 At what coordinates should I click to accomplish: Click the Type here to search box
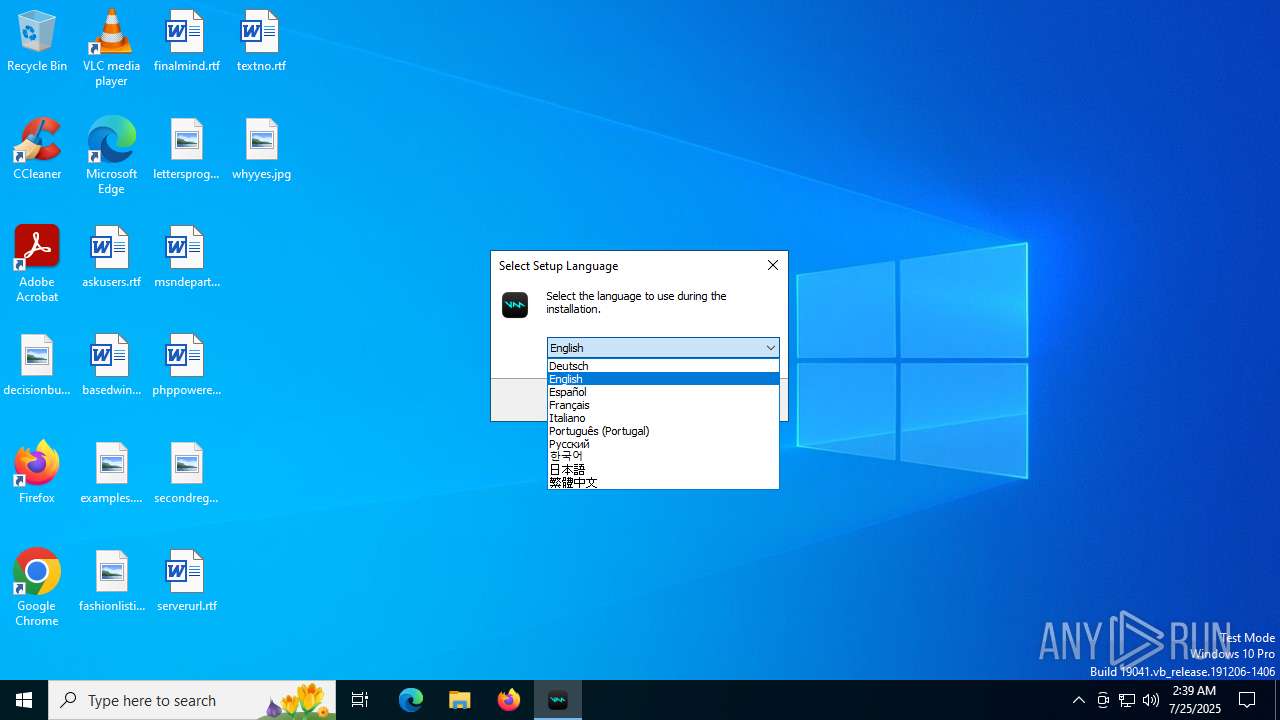coord(192,700)
